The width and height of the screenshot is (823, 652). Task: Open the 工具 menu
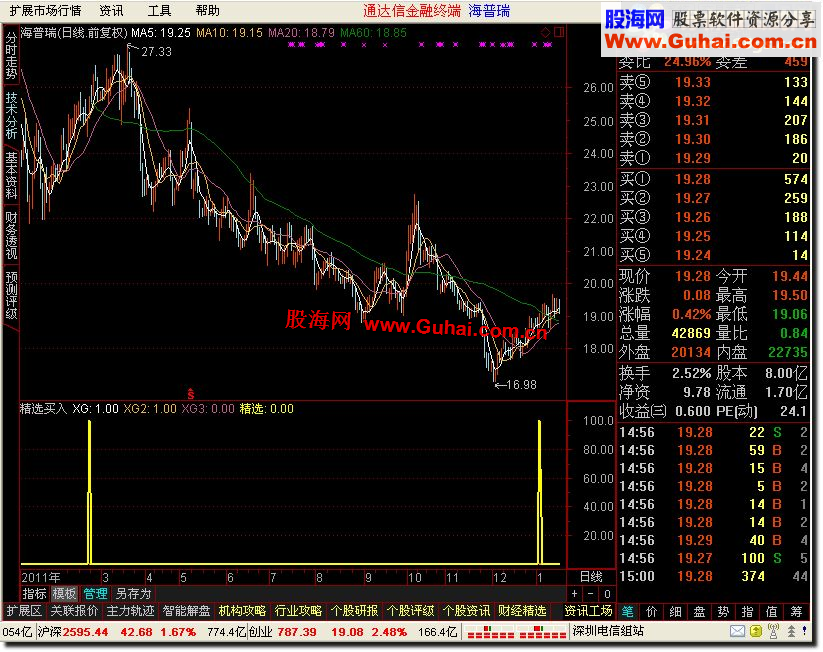click(x=159, y=10)
